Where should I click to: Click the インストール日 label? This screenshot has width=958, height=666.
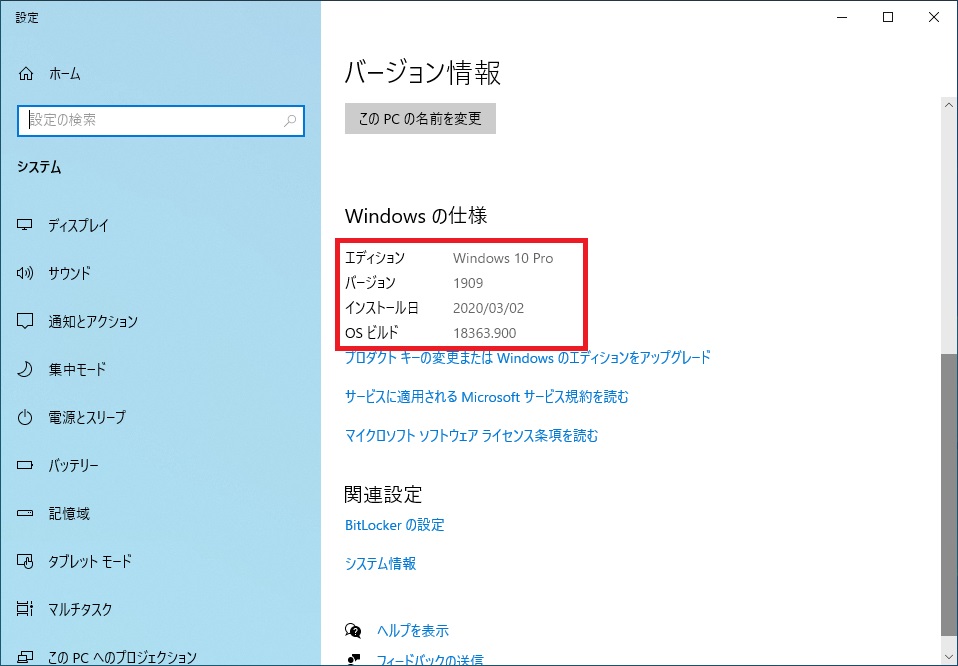click(x=382, y=309)
